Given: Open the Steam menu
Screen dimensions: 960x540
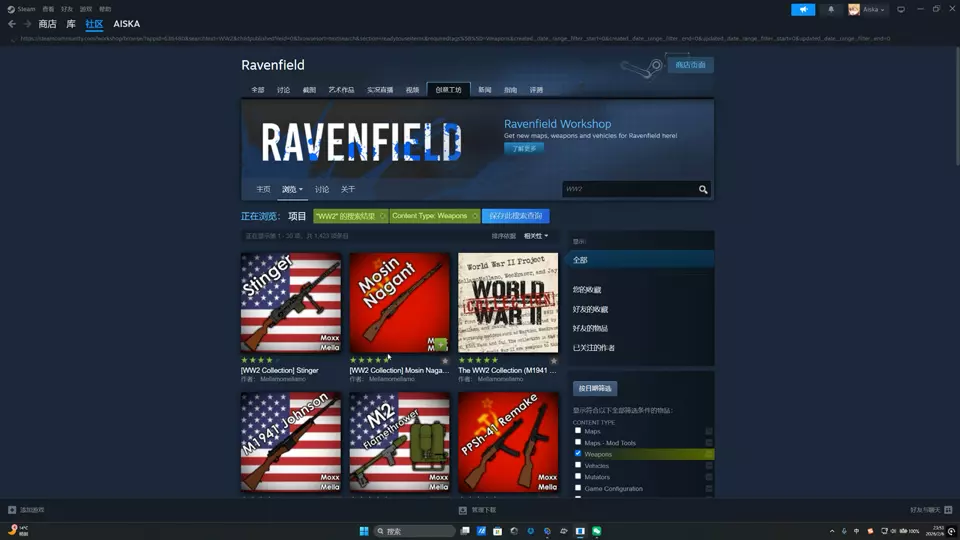Looking at the screenshot, I should [x=21, y=9].
